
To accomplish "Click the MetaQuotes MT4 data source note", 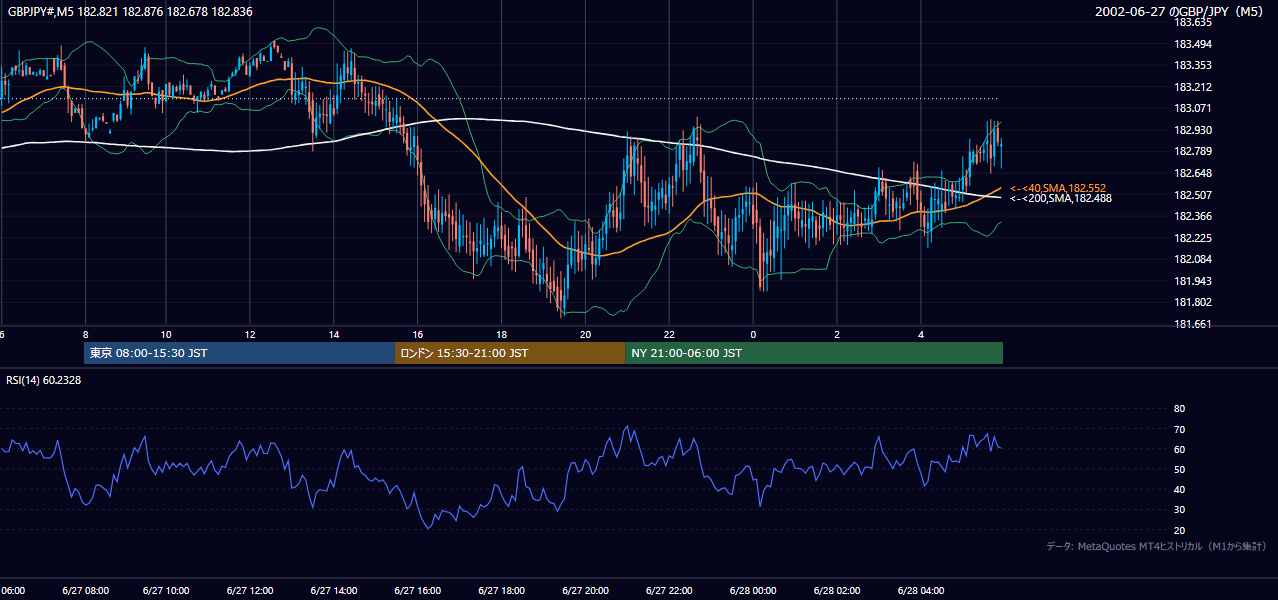I will coord(1156,546).
